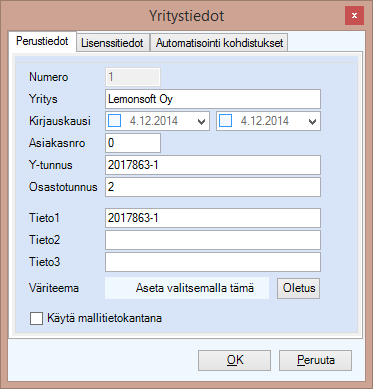This screenshot has height=389, width=373.
Task: Enable the first Kirjauskausi date checkbox
Action: click(x=115, y=121)
